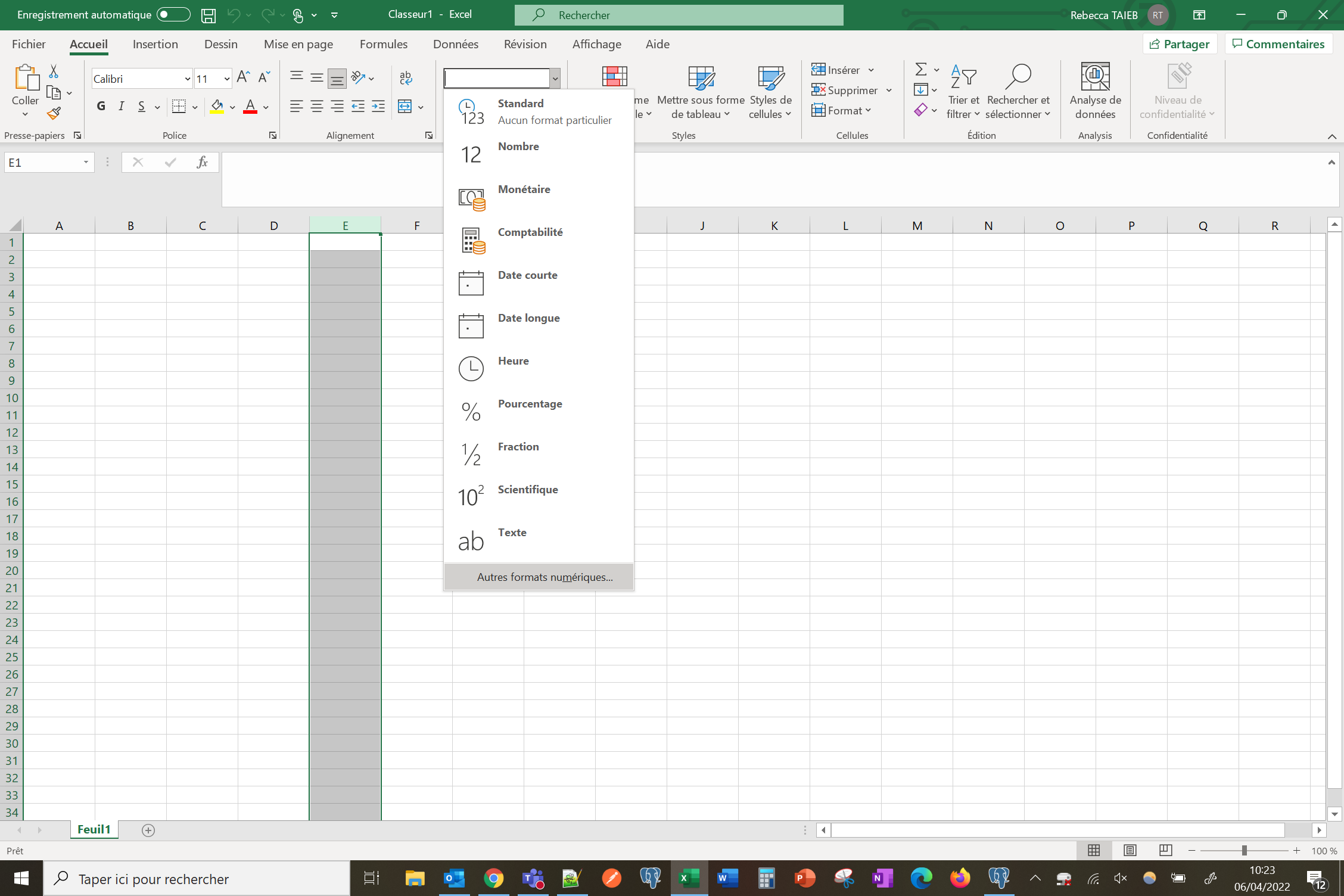This screenshot has height=896, width=1344.
Task: Open Mettre sous forme de tableau
Action: click(701, 92)
